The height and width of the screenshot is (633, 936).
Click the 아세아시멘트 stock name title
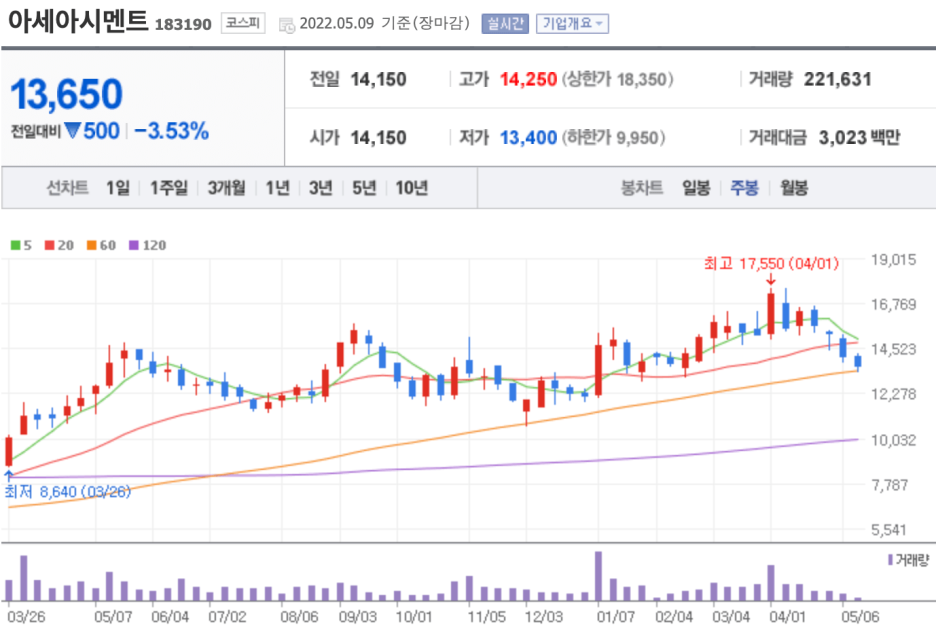coord(78,21)
